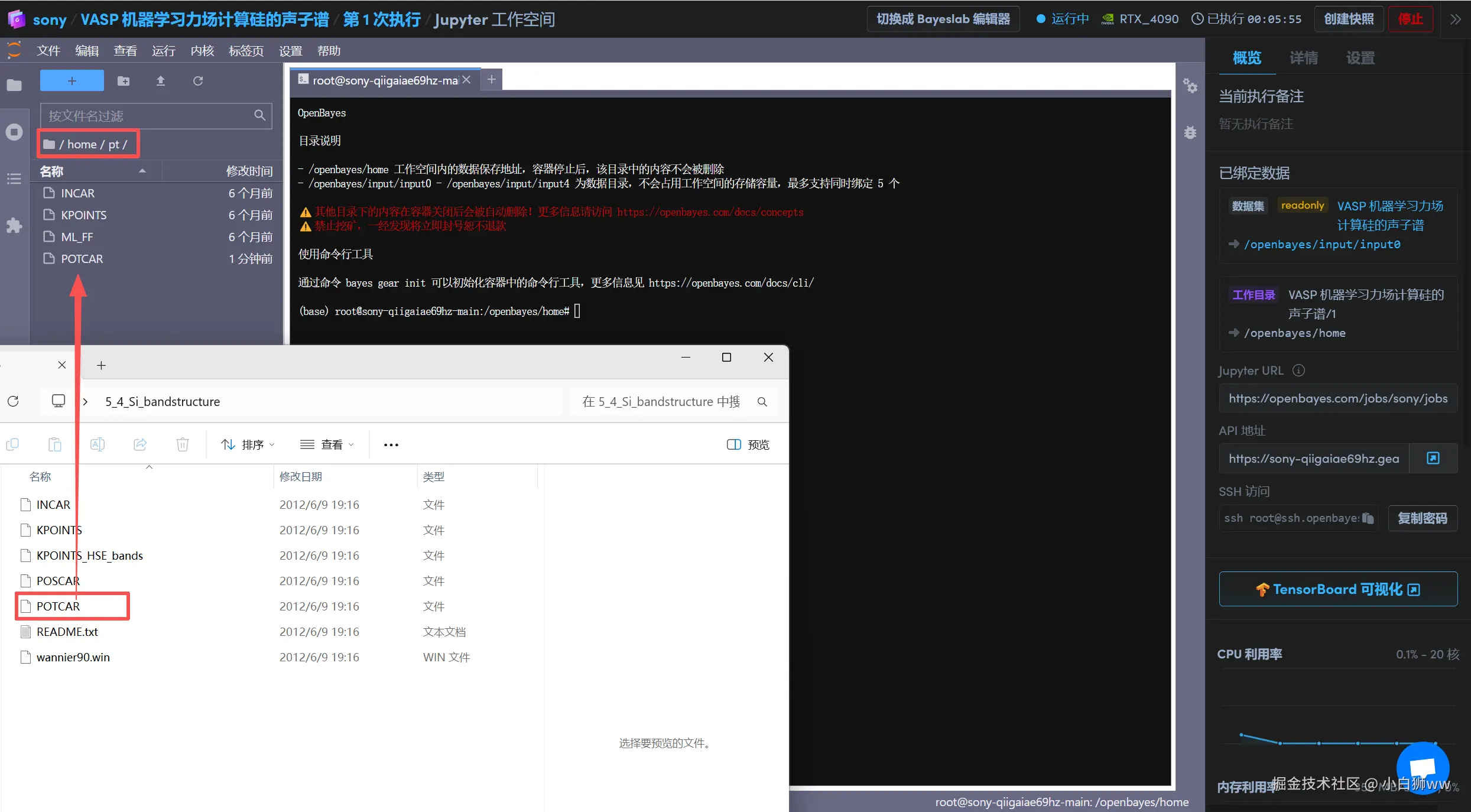Open the 内核 menu

pyautogui.click(x=202, y=51)
